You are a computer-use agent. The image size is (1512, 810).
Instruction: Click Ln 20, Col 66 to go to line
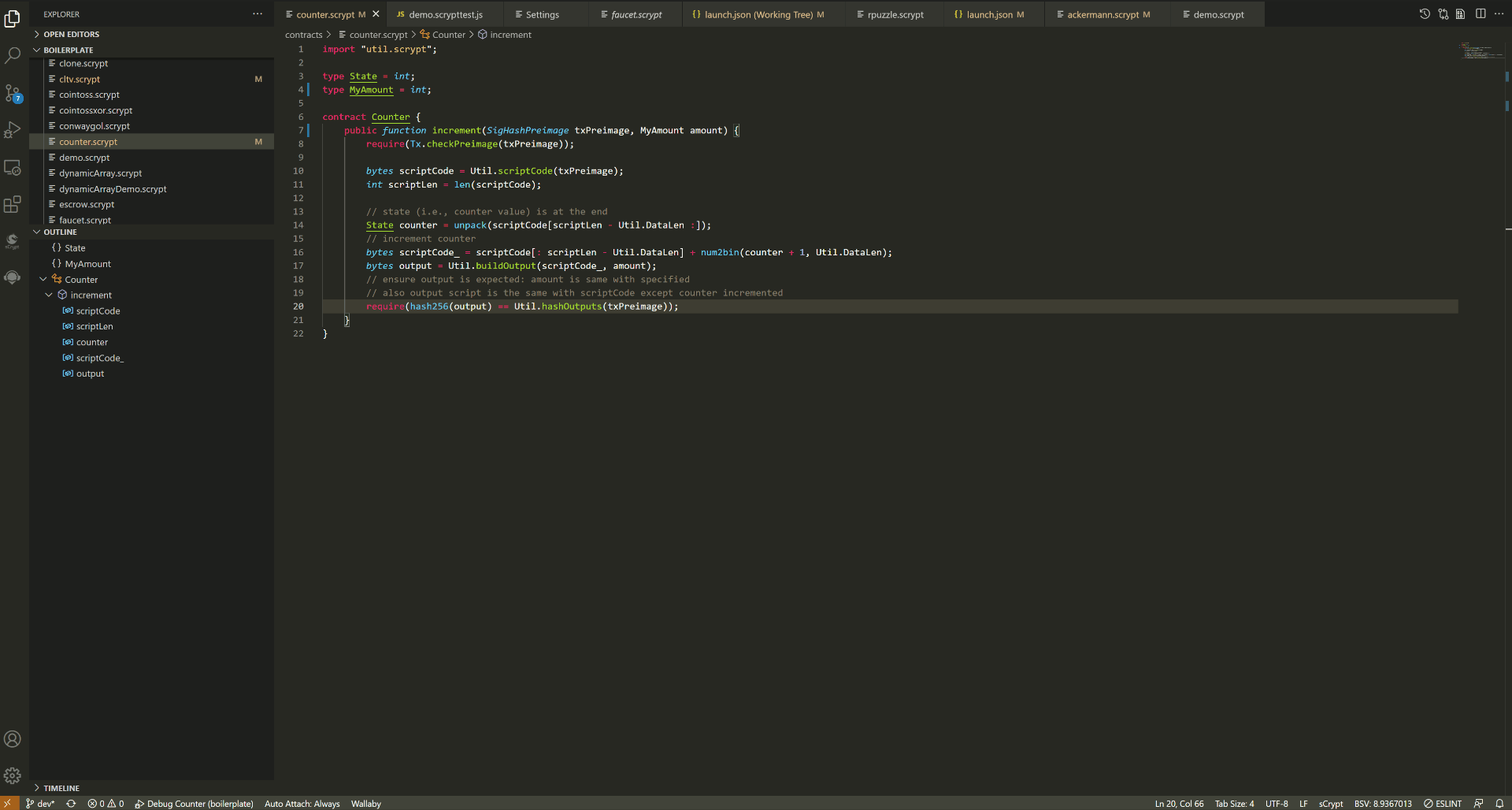tap(1180, 804)
